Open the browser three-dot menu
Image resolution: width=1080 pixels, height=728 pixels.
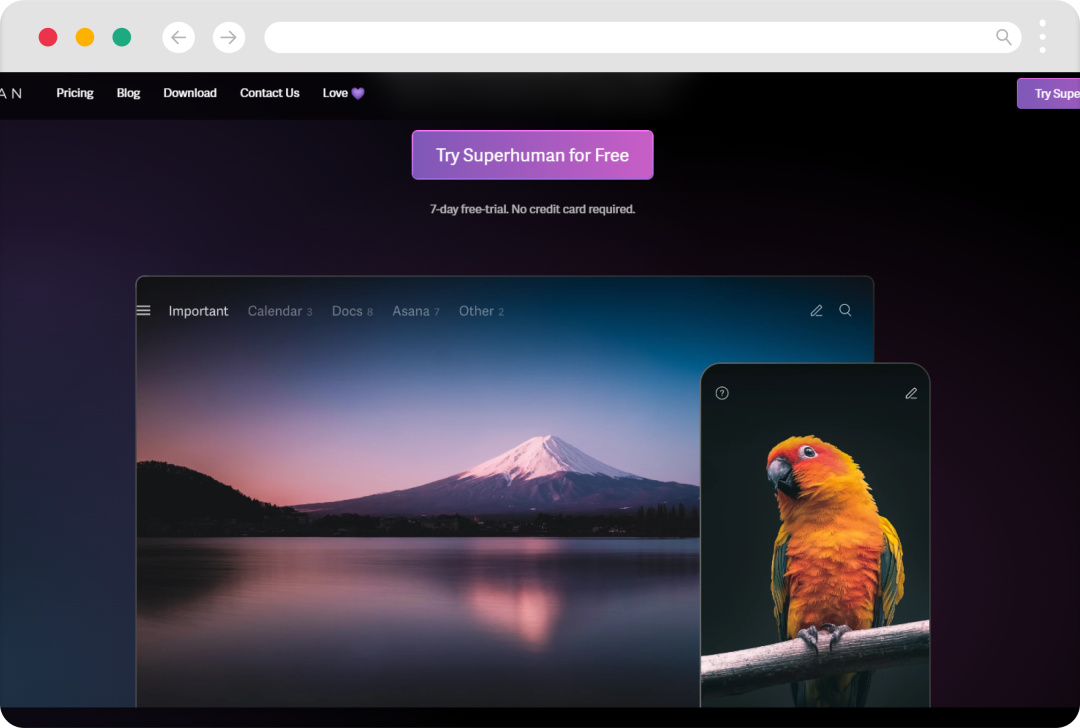coord(1042,37)
